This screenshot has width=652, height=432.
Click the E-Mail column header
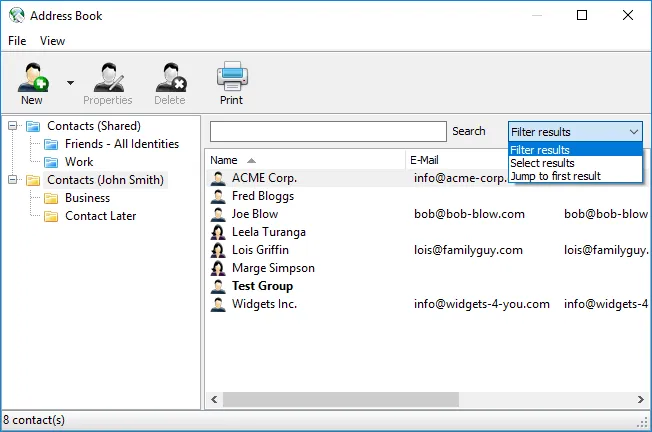coord(425,160)
